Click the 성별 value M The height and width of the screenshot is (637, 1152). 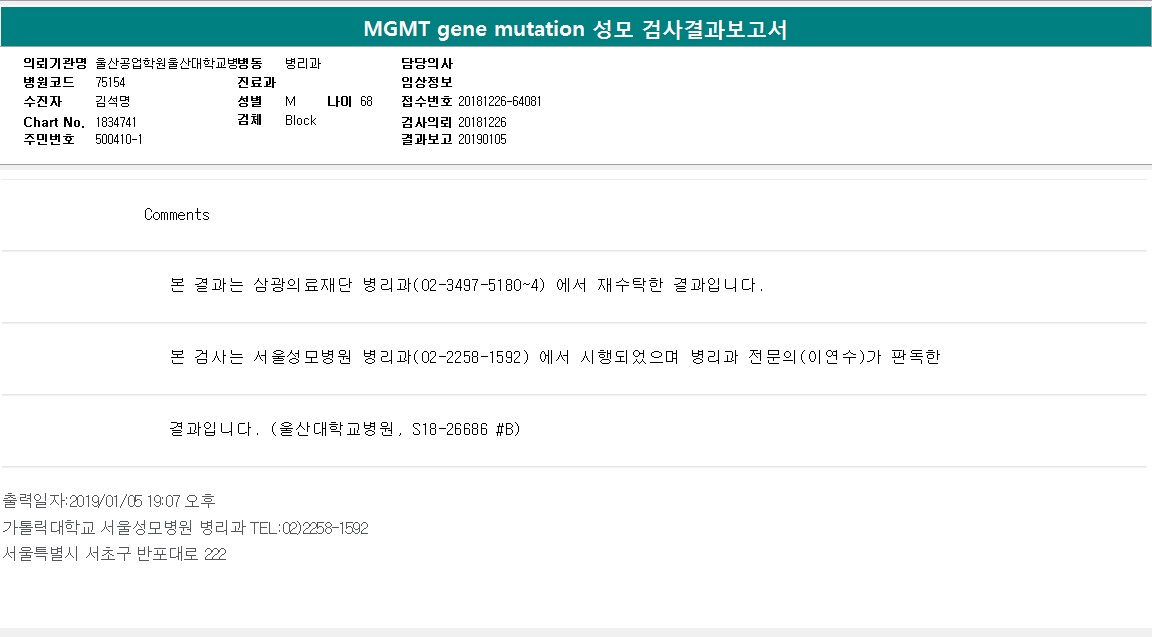point(290,101)
